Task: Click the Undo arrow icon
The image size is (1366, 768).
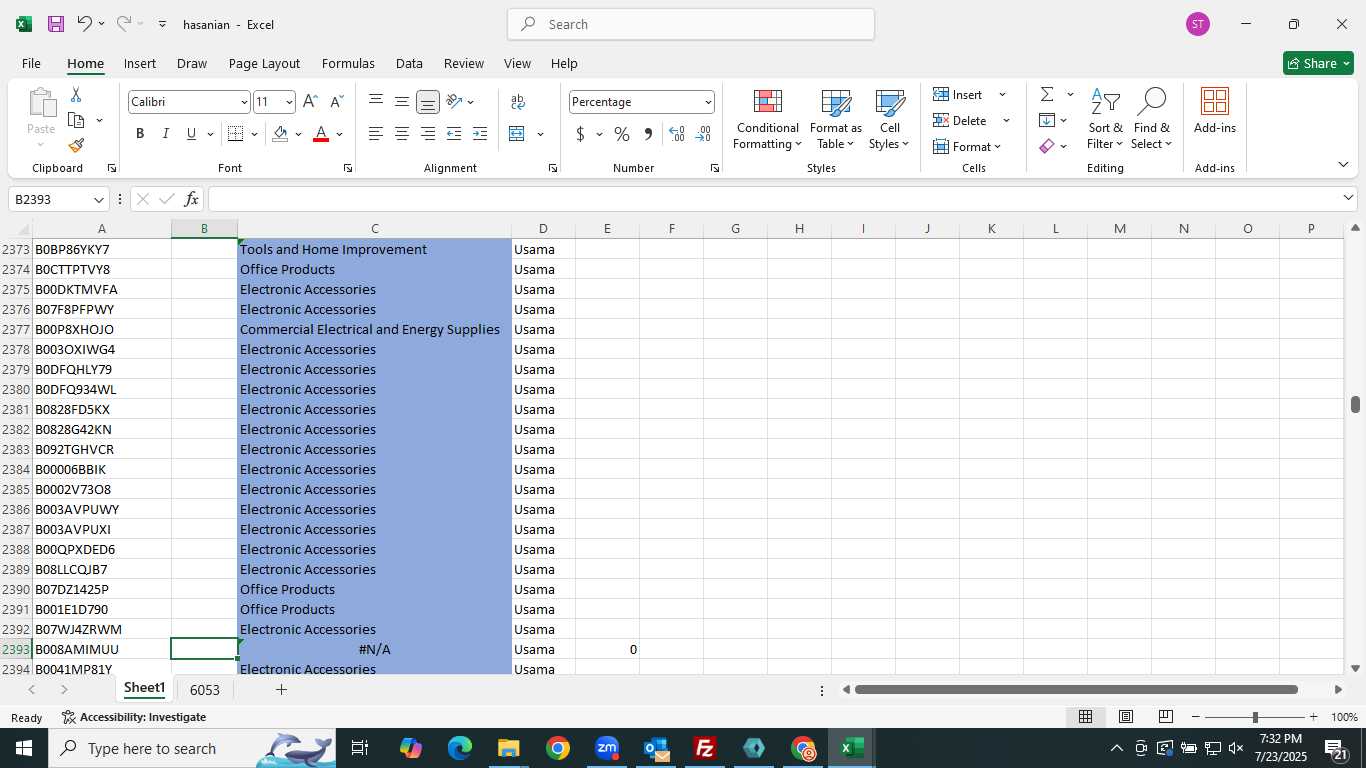Action: [84, 24]
